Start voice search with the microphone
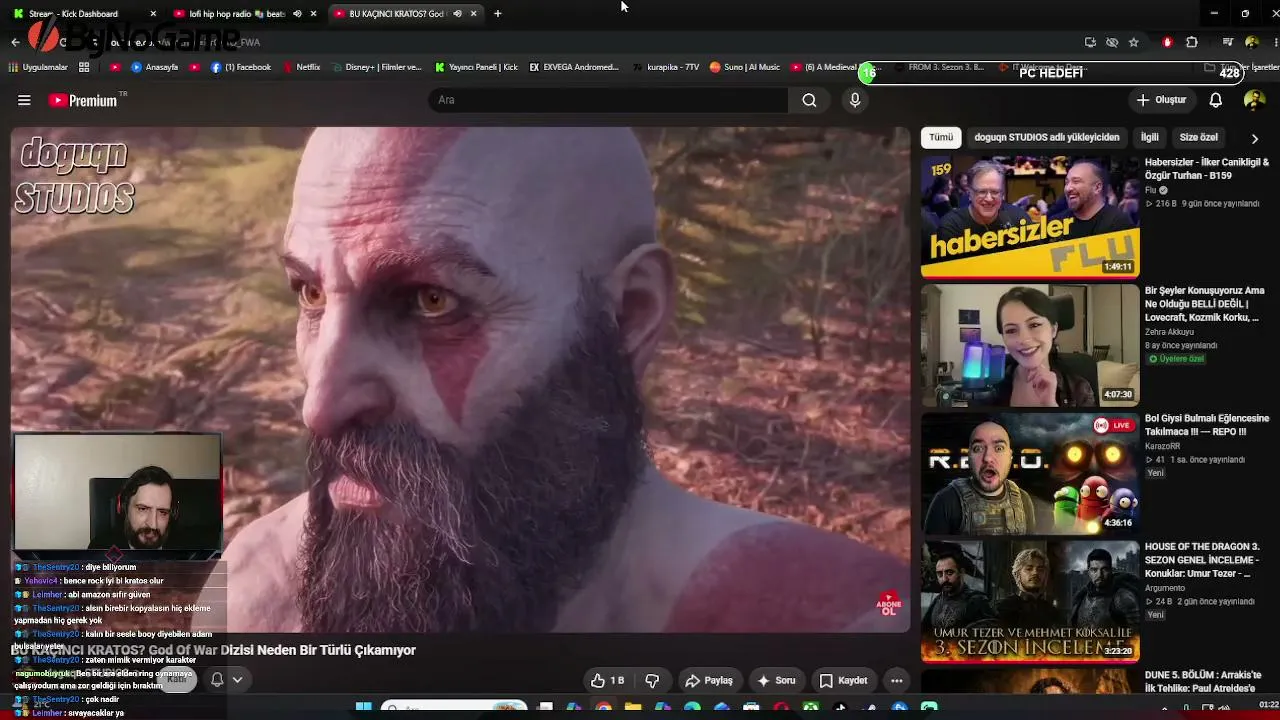The width and height of the screenshot is (1280, 720). pos(855,100)
